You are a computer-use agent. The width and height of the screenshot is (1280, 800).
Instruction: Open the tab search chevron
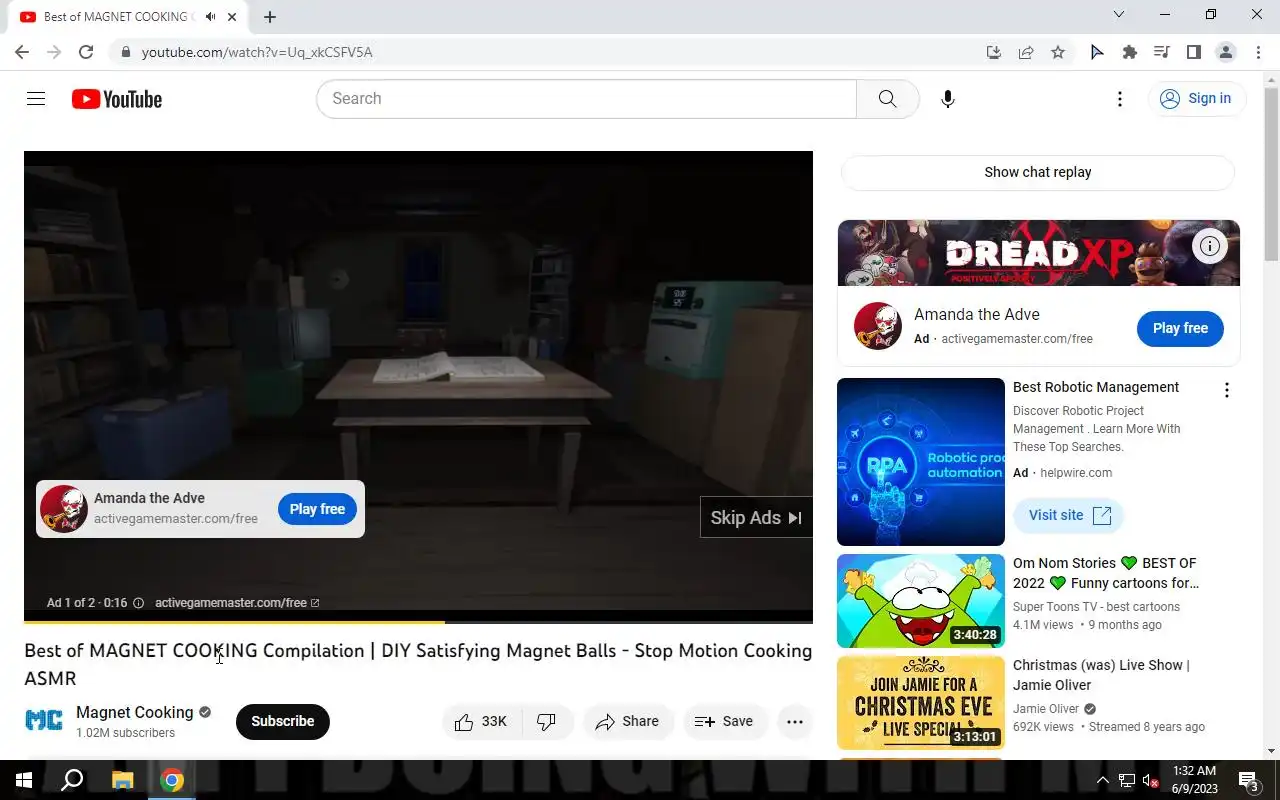click(x=1119, y=14)
